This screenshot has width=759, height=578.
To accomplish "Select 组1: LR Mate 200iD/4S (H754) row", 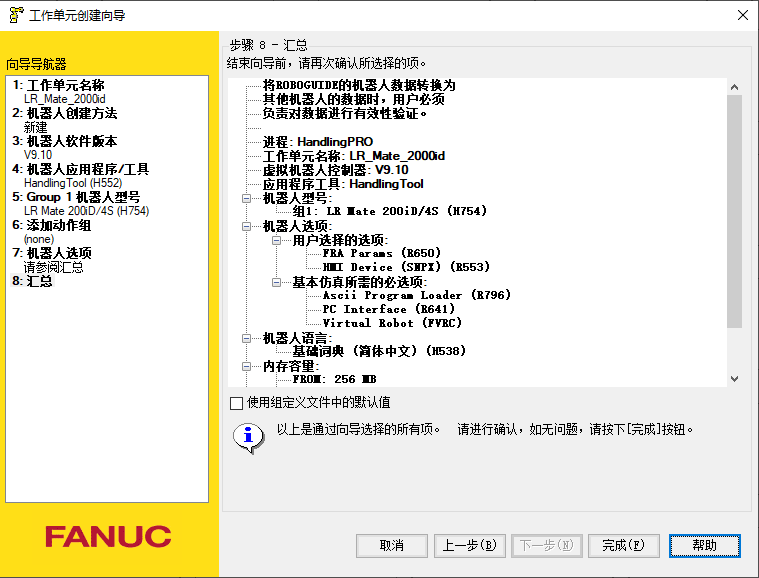I will [x=390, y=212].
